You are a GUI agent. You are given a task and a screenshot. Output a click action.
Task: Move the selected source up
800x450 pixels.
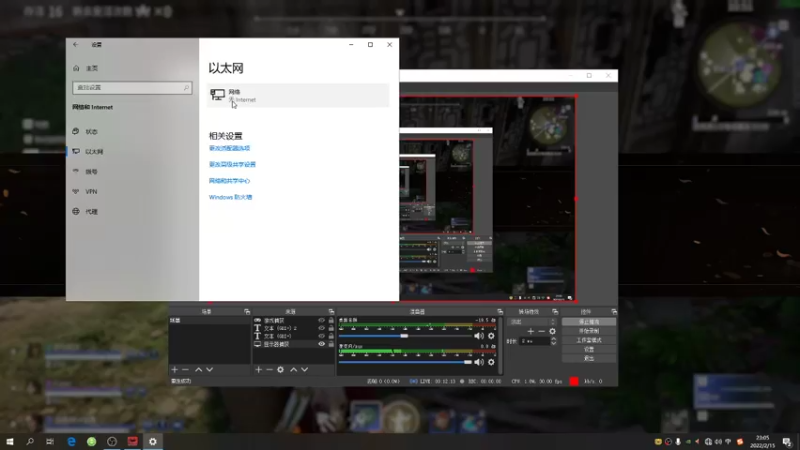[x=293, y=369]
